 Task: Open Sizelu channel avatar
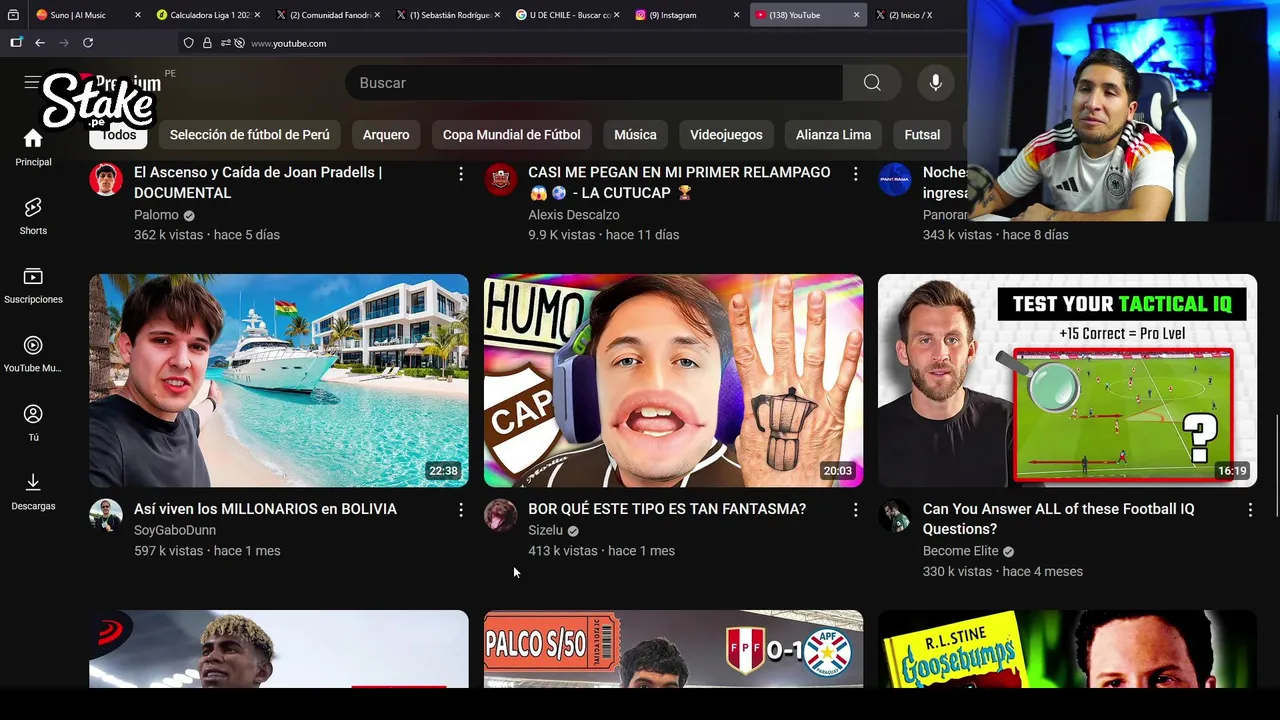click(500, 516)
